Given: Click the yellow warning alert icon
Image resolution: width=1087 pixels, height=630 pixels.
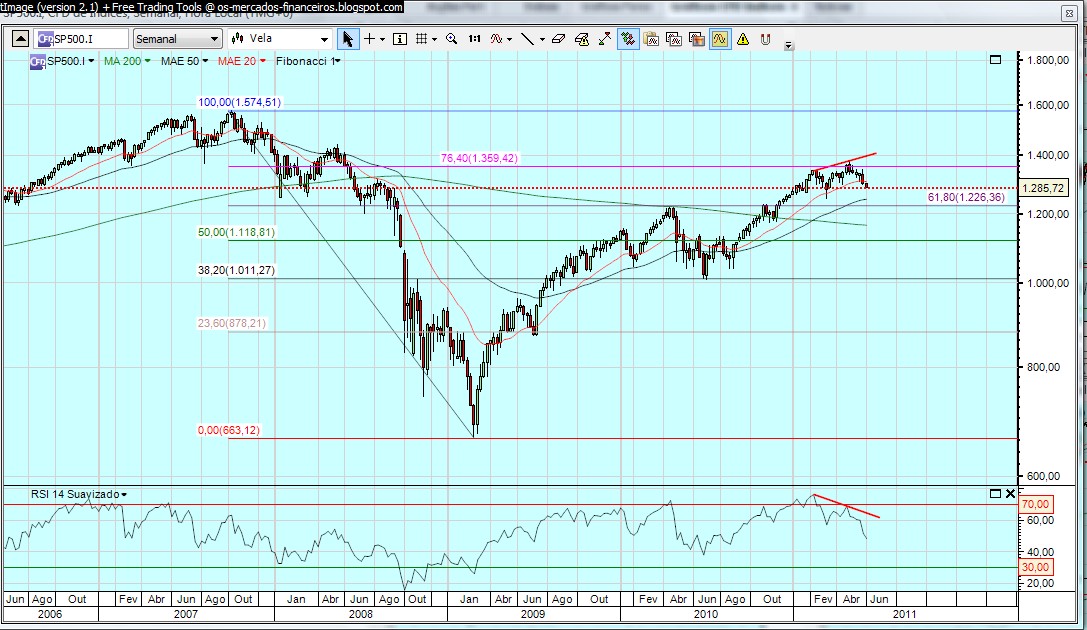Looking at the screenshot, I should pyautogui.click(x=742, y=39).
